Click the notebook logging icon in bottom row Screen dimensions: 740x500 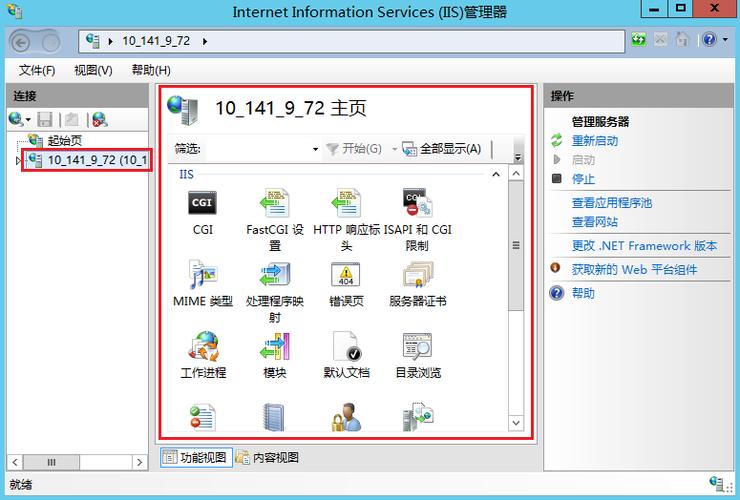[274, 417]
